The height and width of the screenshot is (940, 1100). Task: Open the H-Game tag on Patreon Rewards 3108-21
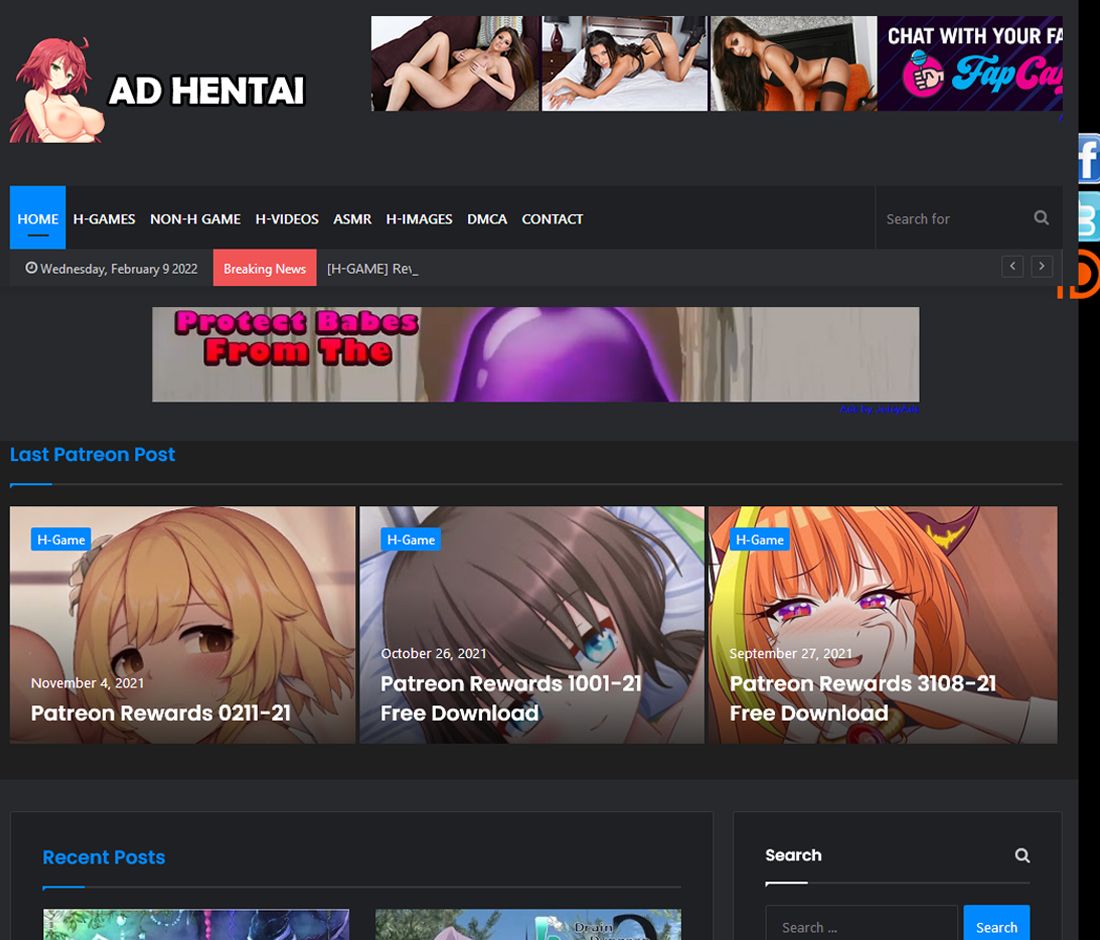coord(760,539)
